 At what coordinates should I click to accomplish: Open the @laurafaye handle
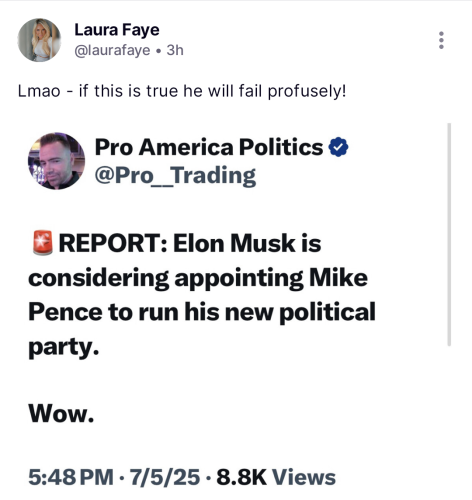click(112, 50)
